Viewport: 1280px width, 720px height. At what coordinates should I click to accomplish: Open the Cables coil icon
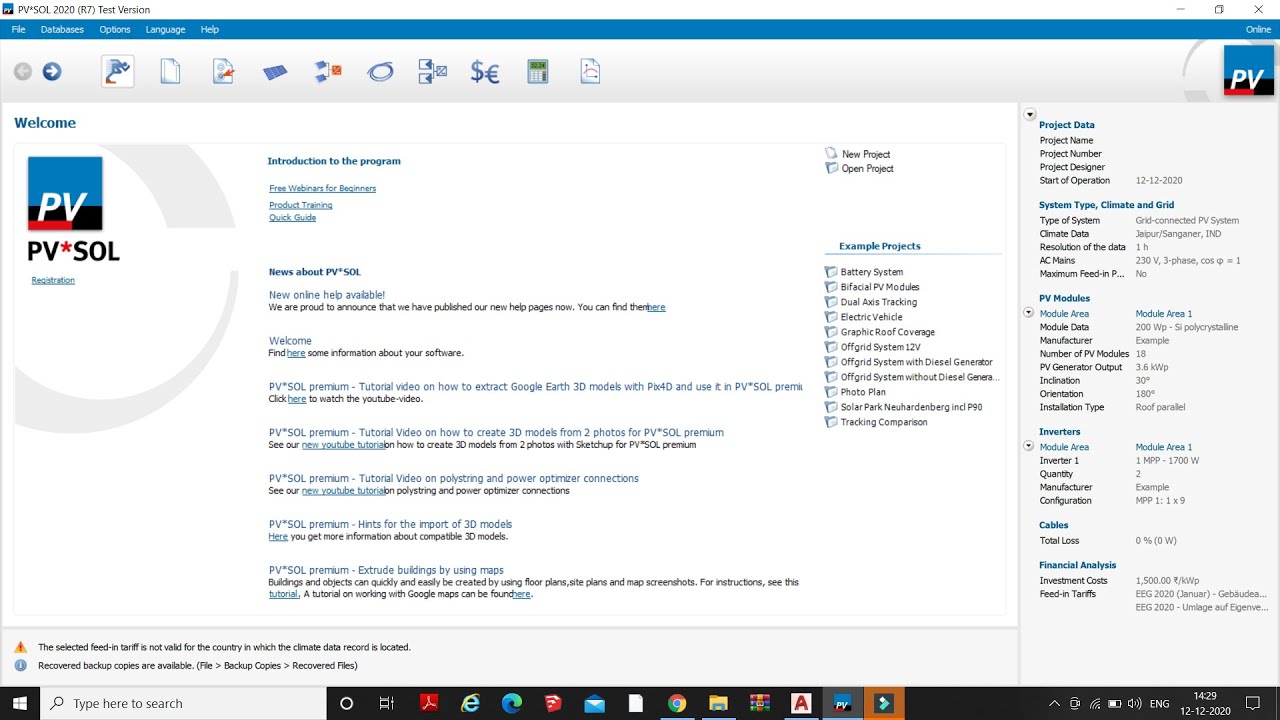380,72
